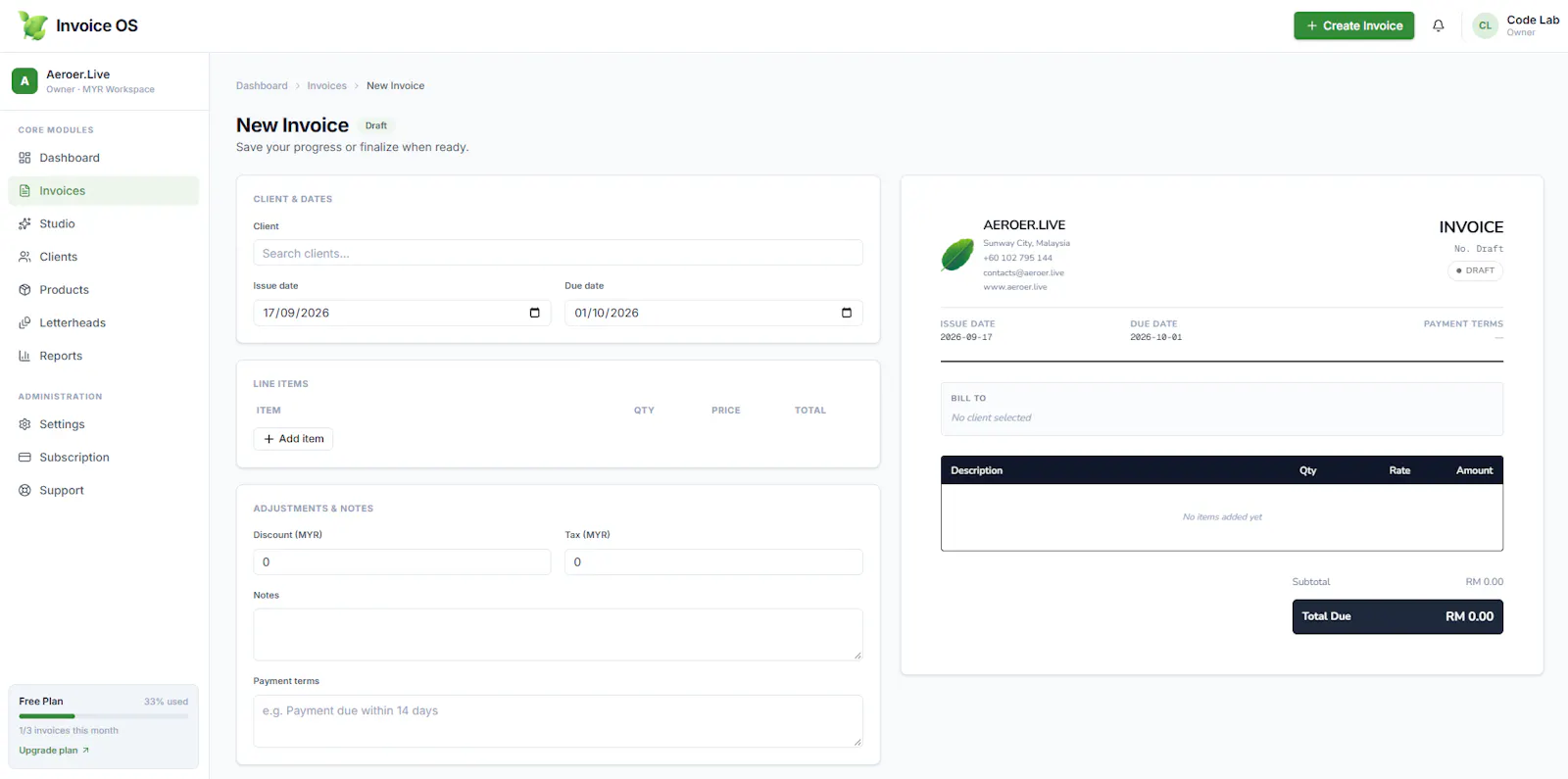Open Support page
1568x779 pixels.
tap(103, 490)
